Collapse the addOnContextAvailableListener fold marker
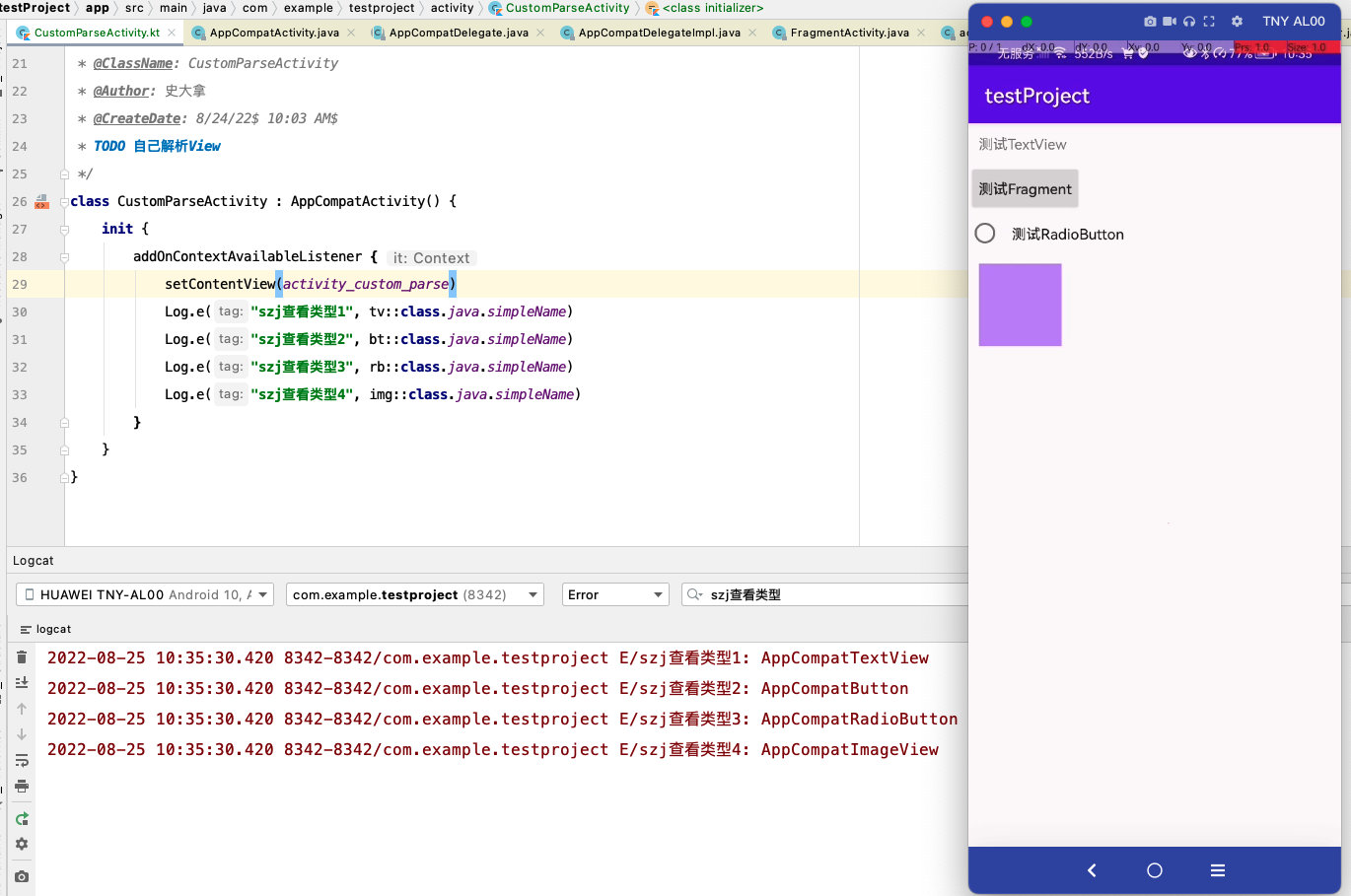 64,256
